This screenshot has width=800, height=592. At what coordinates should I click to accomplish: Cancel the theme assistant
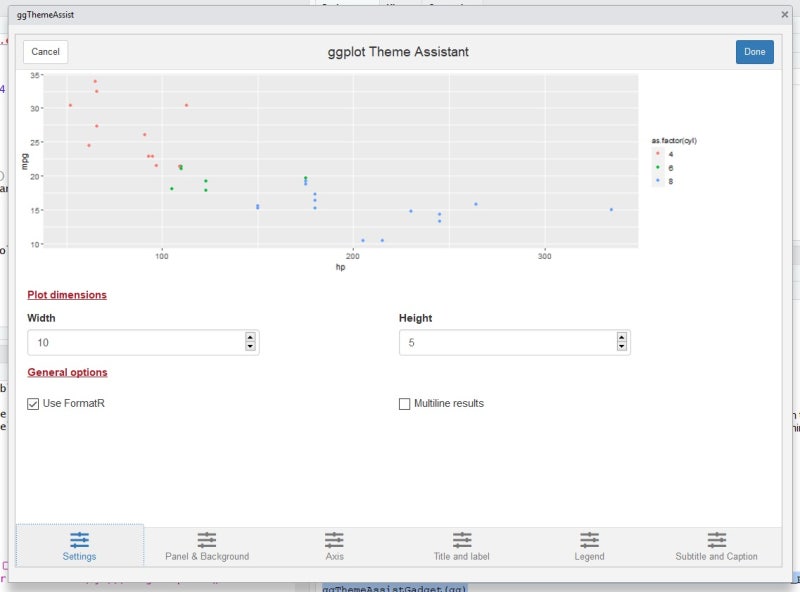(45, 52)
